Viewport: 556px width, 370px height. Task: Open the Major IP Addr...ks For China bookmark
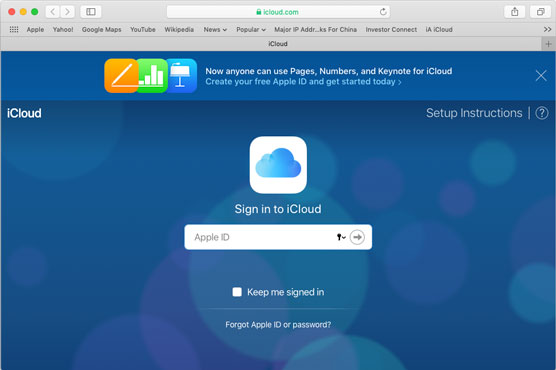pos(315,29)
